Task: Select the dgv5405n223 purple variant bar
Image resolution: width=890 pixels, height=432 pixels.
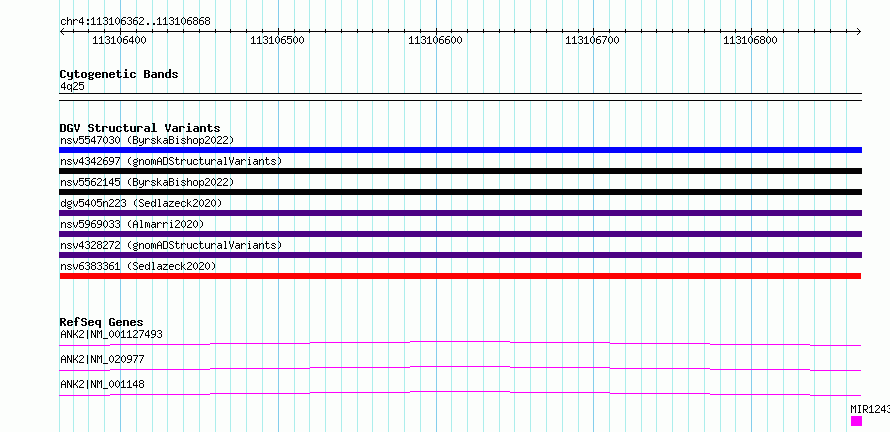Action: 460,213
